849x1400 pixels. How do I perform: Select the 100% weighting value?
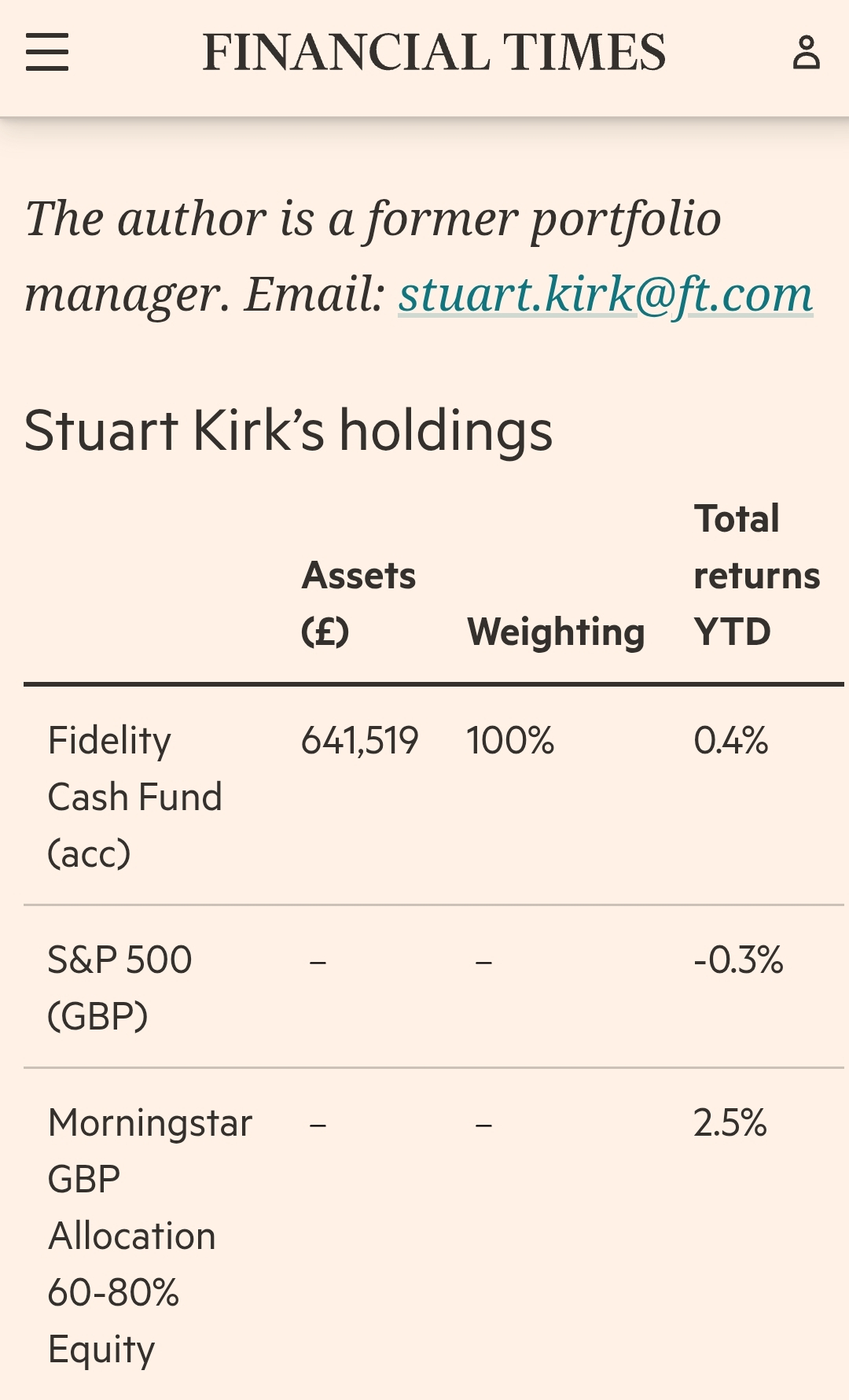tap(510, 741)
